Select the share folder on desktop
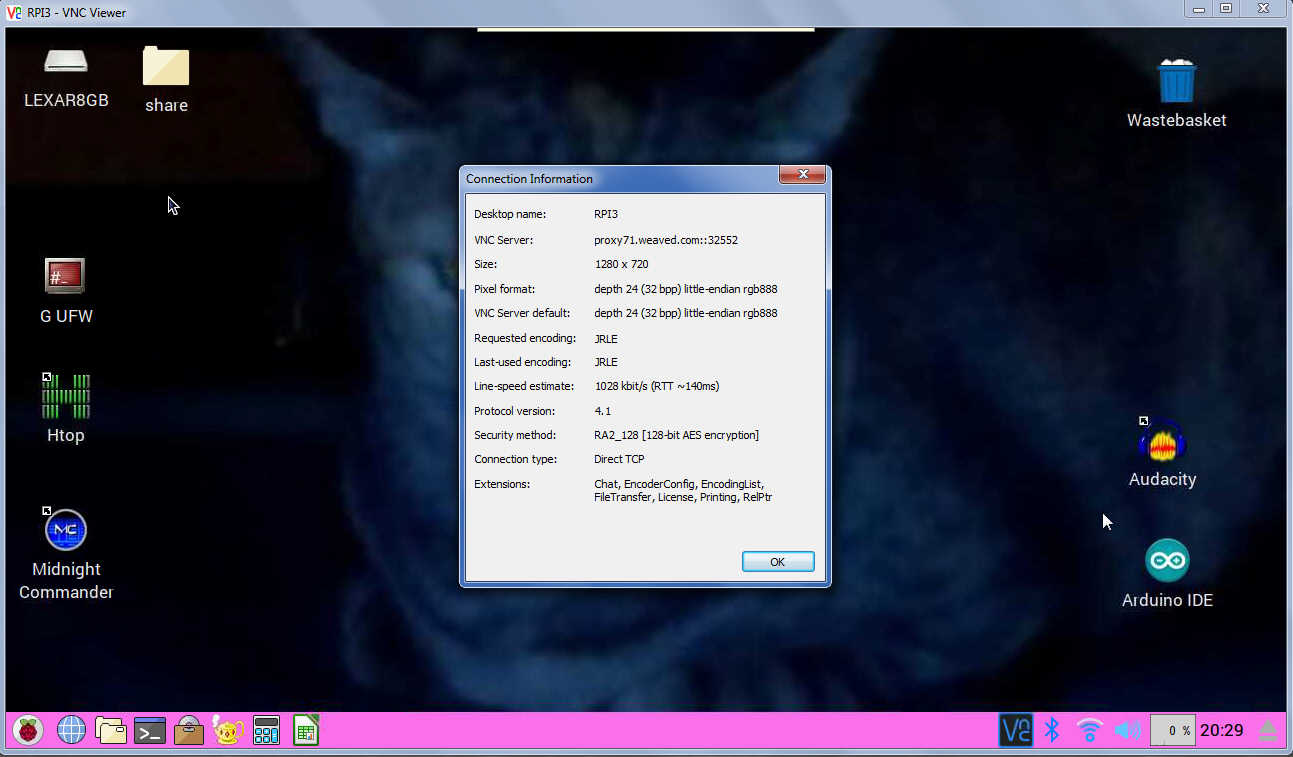 (x=166, y=67)
